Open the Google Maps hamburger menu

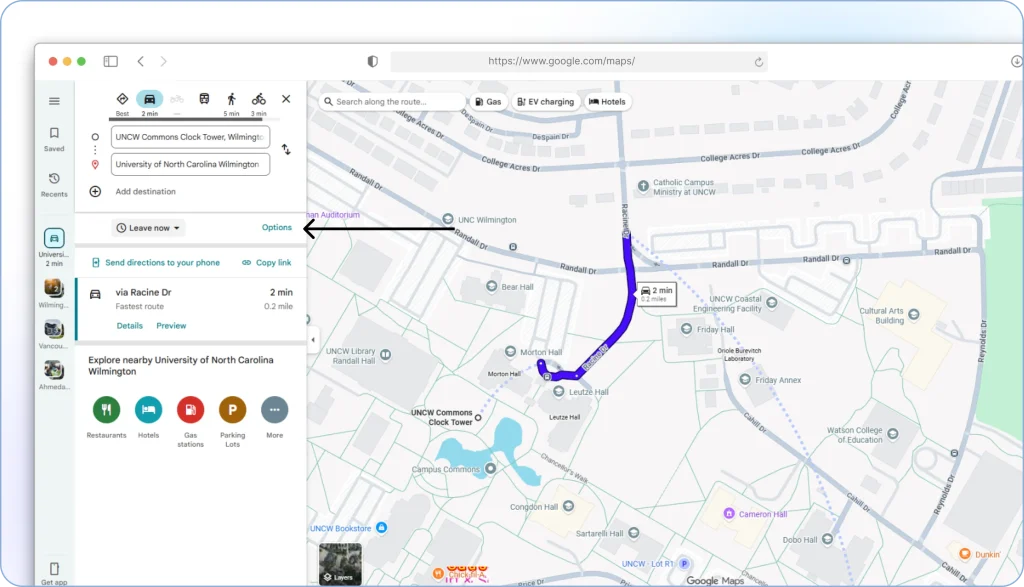pyautogui.click(x=54, y=101)
